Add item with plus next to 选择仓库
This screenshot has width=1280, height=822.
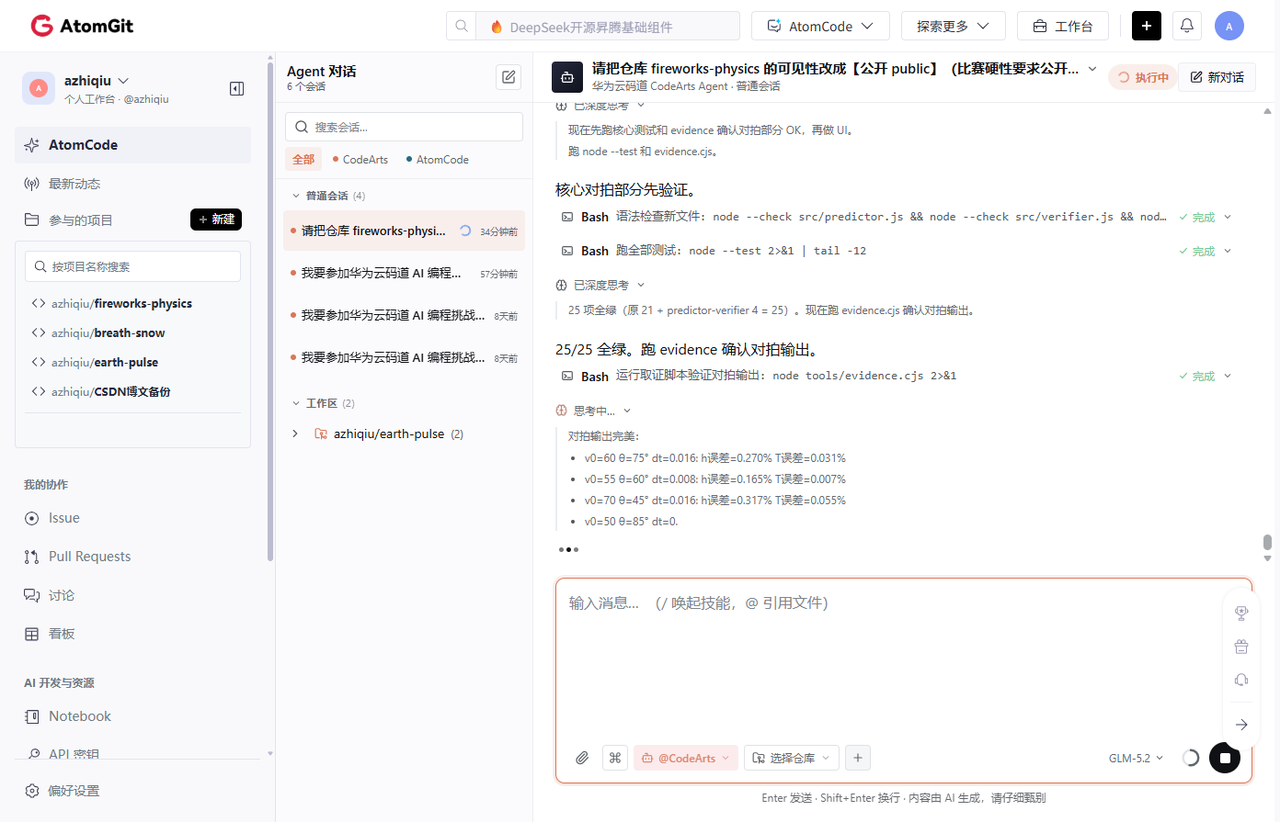coord(857,758)
